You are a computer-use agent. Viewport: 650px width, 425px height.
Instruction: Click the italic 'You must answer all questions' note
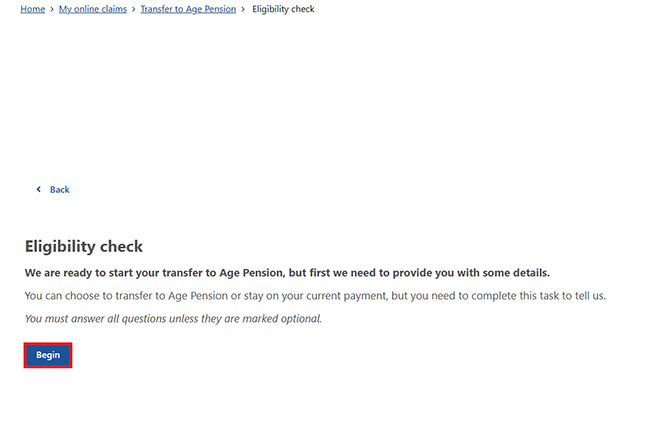(173, 319)
